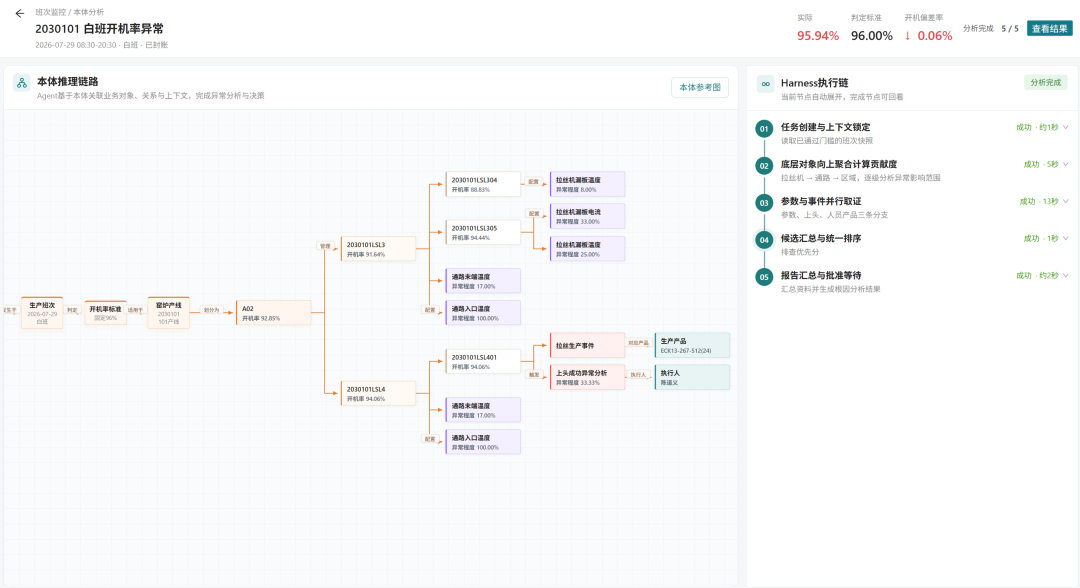1080x588 pixels.
Task: Select the 拉丝生产事件 node
Action: [588, 345]
